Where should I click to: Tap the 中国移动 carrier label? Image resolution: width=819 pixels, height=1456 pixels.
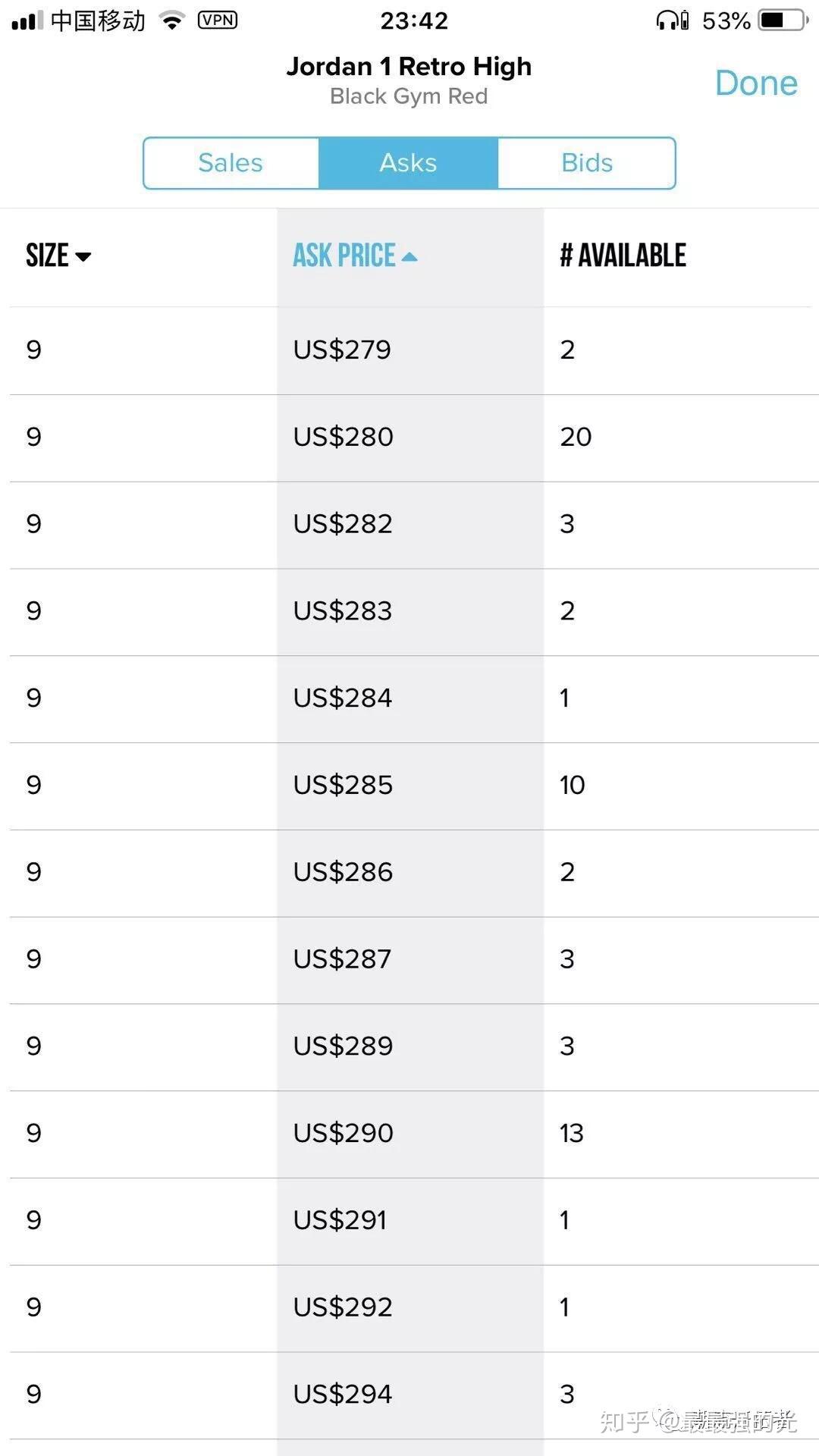(99, 21)
